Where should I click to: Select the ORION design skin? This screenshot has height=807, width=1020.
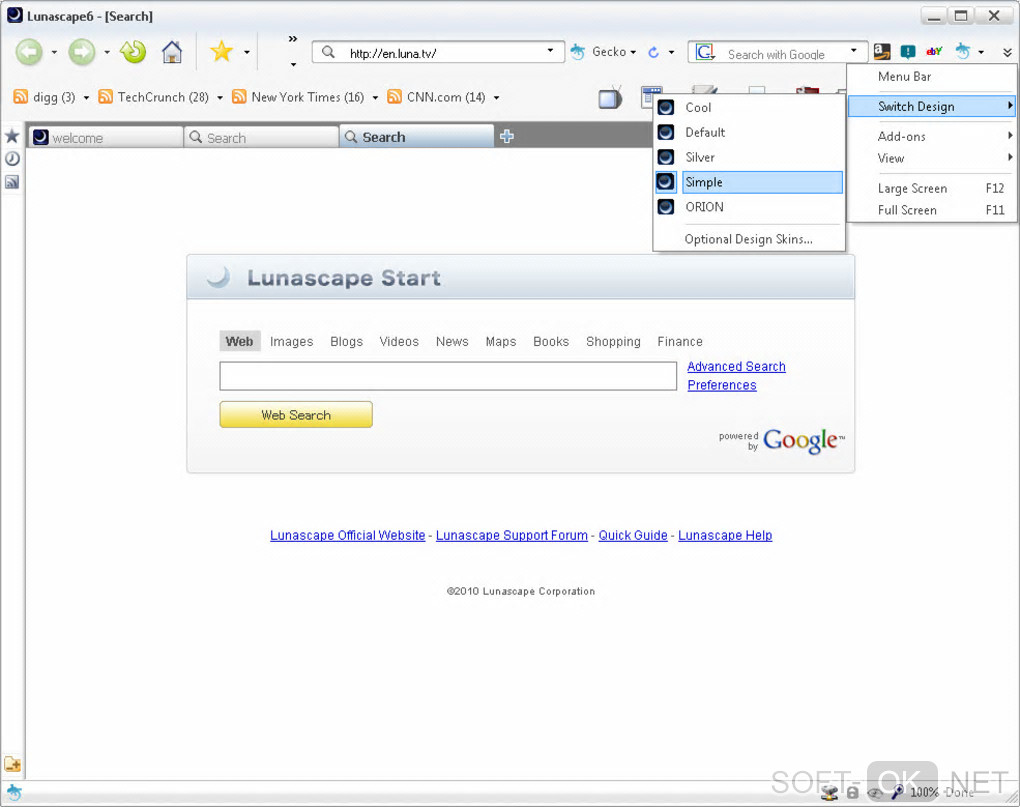coord(749,207)
